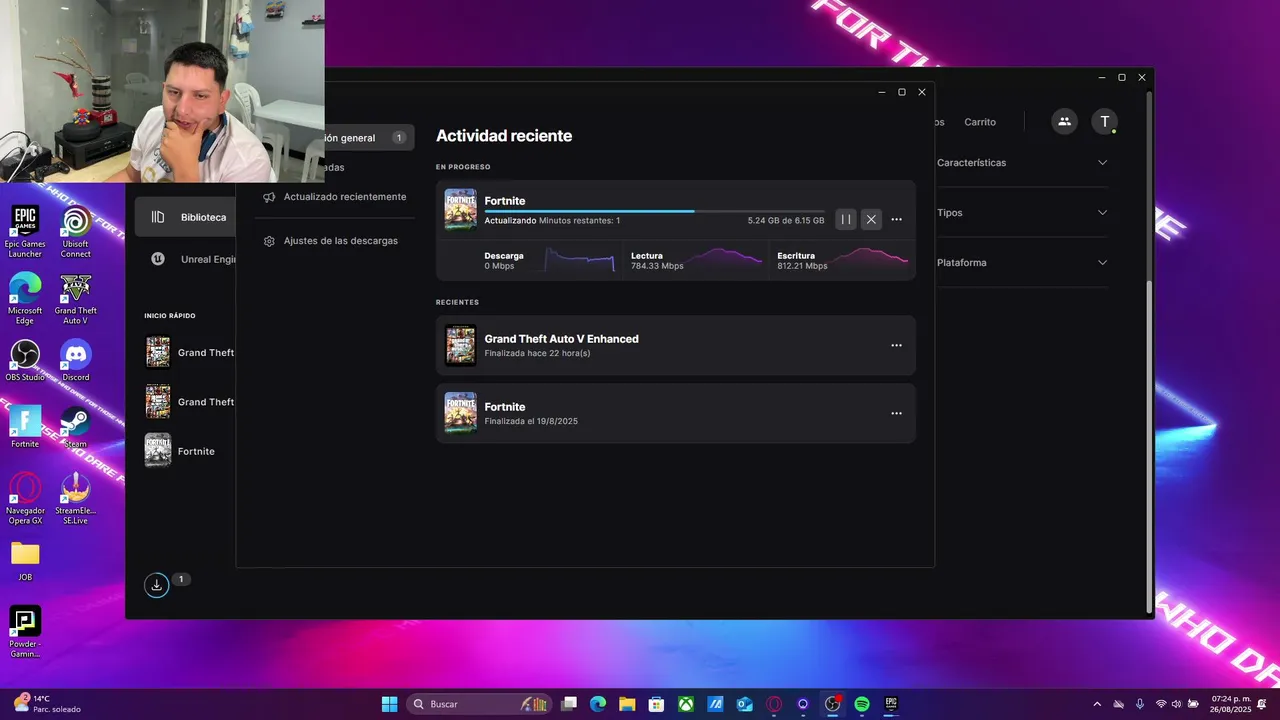This screenshot has width=1280, height=720.
Task: Click the taskbar Buscar search box
Action: pyautogui.click(x=478, y=704)
